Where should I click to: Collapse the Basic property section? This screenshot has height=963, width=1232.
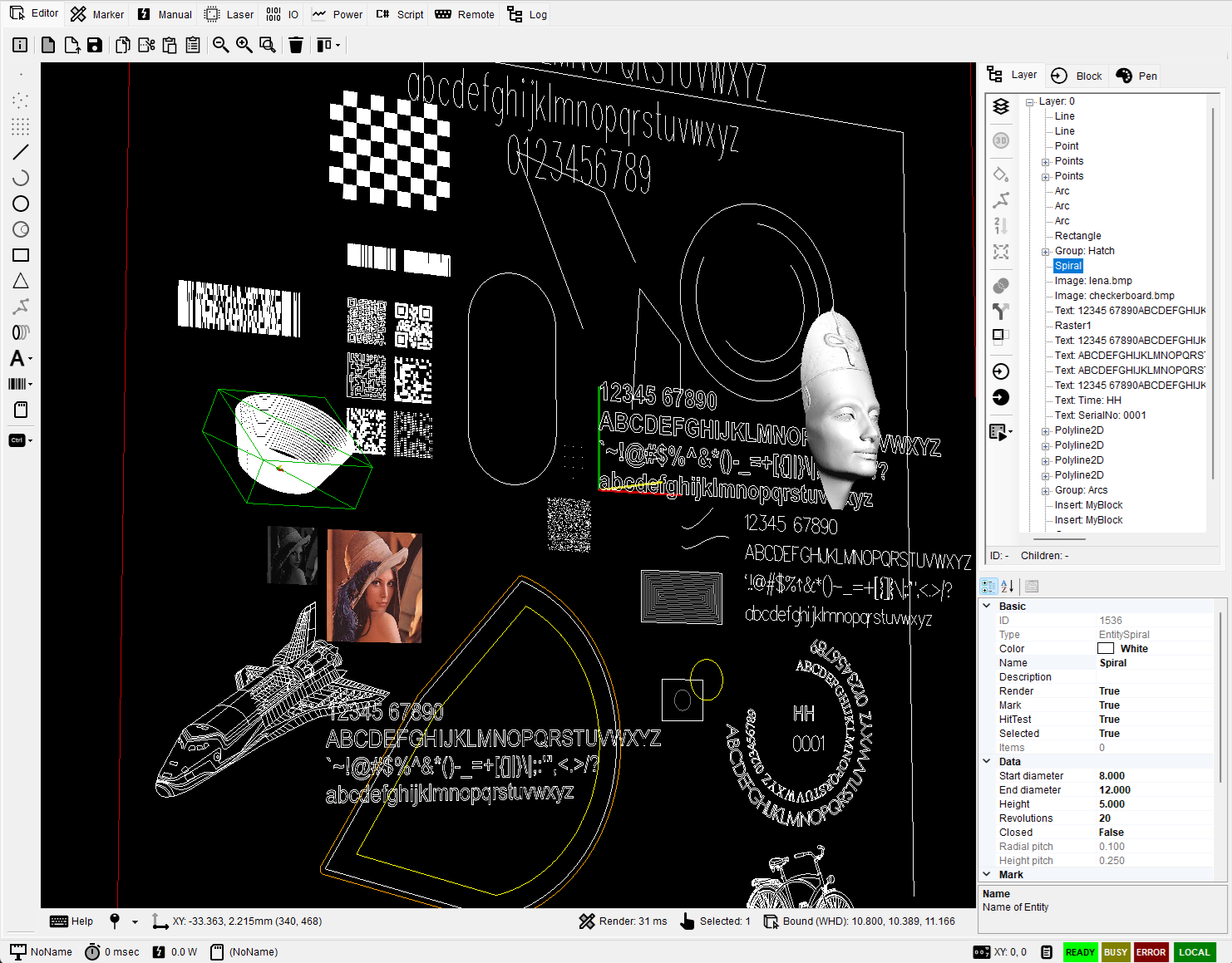tap(987, 606)
